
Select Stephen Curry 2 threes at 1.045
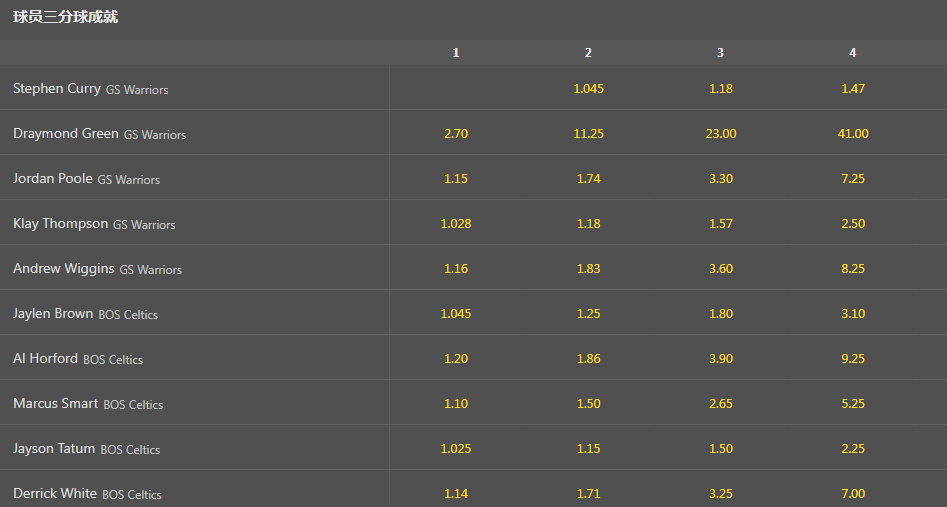point(588,89)
